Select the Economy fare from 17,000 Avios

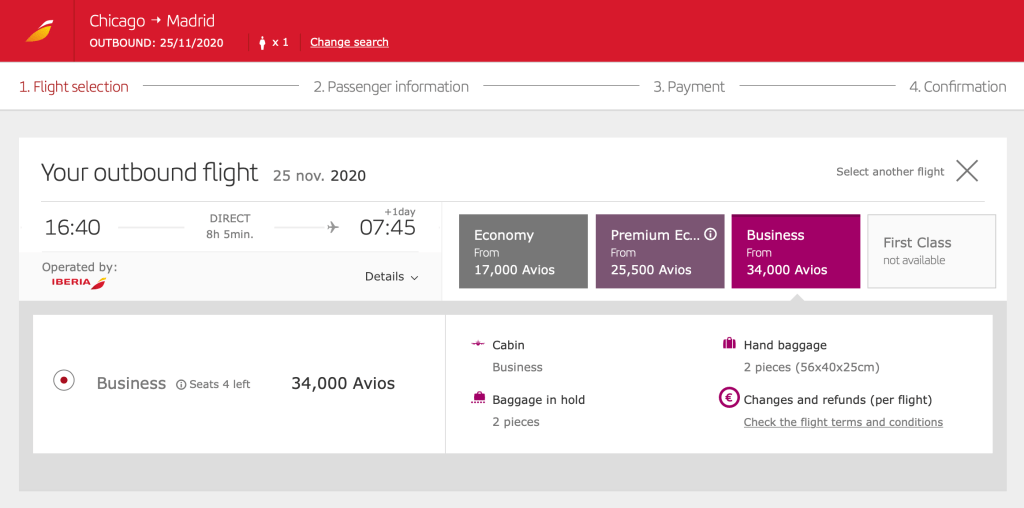tap(523, 251)
